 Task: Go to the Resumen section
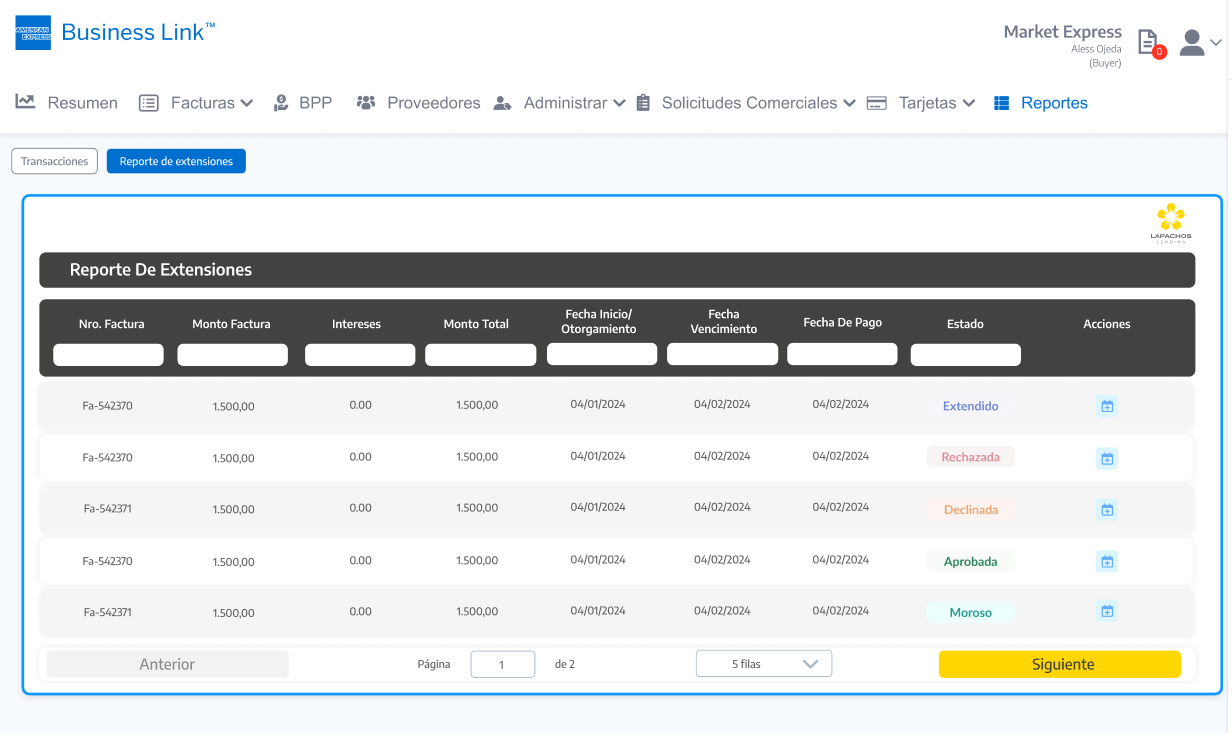pyautogui.click(x=67, y=103)
